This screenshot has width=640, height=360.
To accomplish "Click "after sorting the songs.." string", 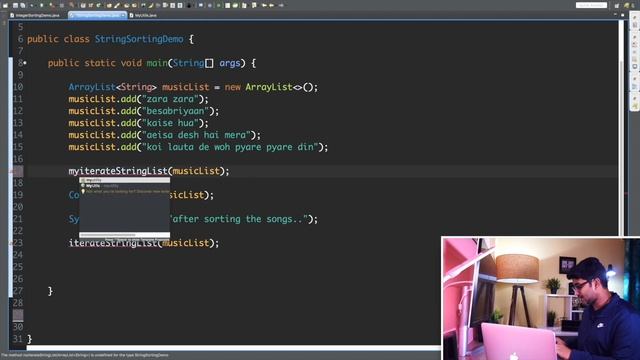I will 239,219.
